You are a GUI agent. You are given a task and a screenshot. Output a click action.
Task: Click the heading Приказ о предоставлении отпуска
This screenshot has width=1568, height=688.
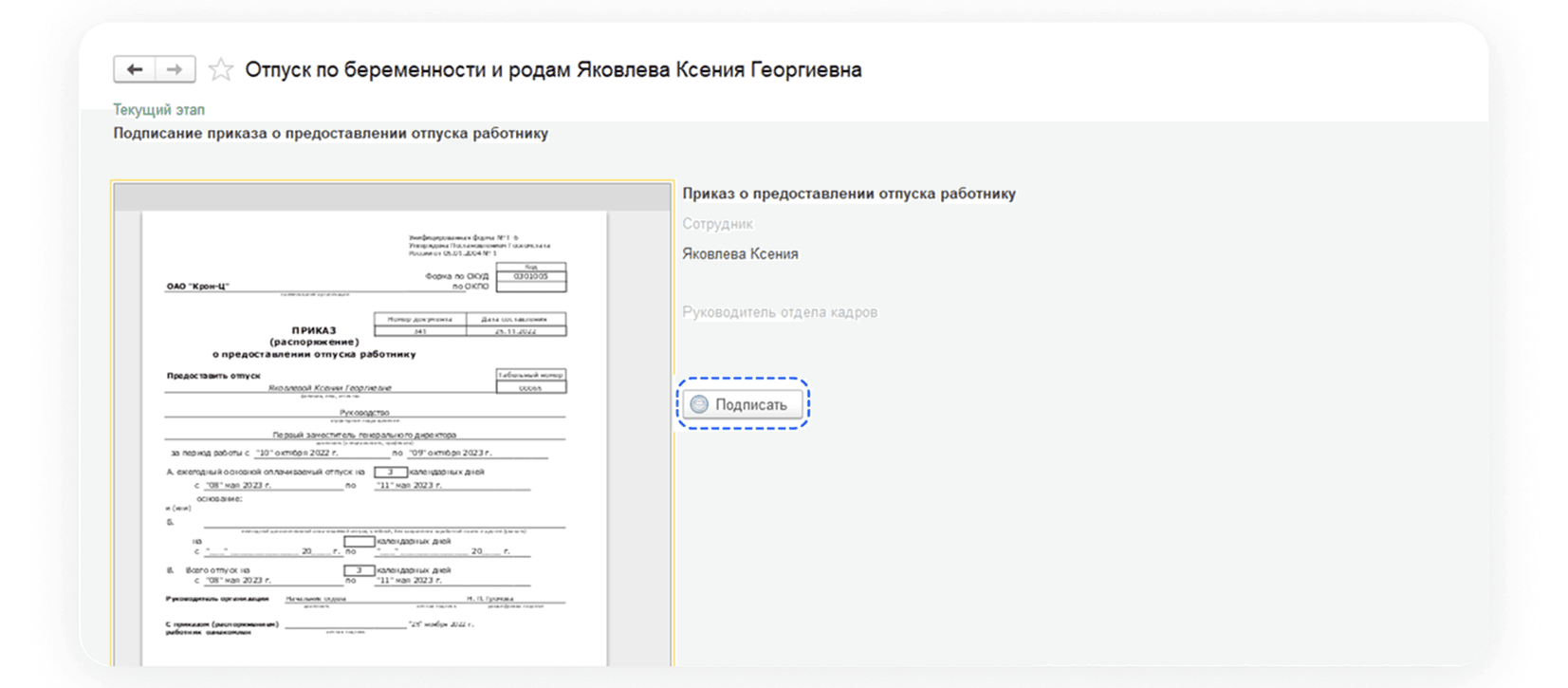(x=848, y=194)
